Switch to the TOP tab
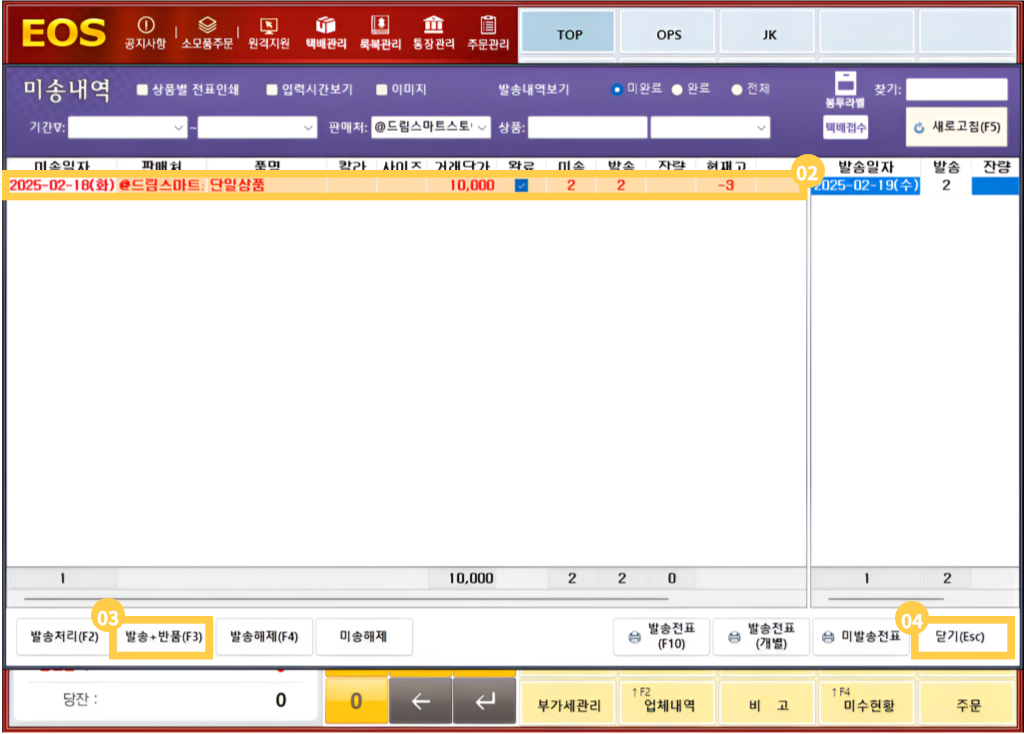This screenshot has width=1024, height=734. coord(569,34)
